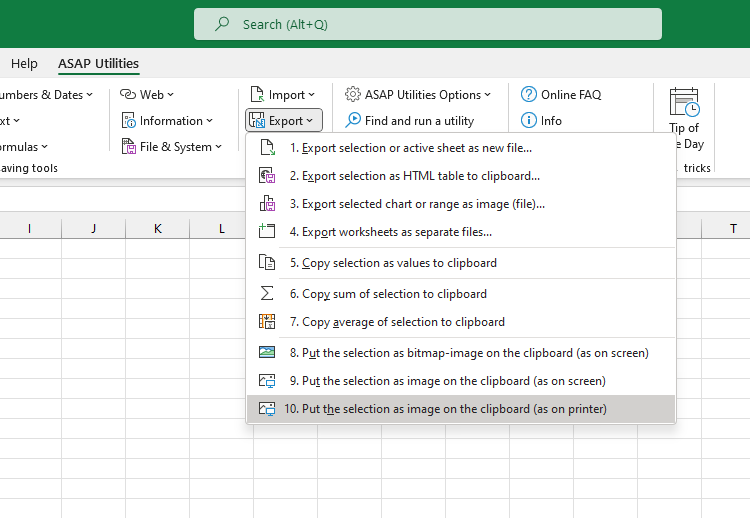Choose Export selected chart or range as image

coord(461,204)
